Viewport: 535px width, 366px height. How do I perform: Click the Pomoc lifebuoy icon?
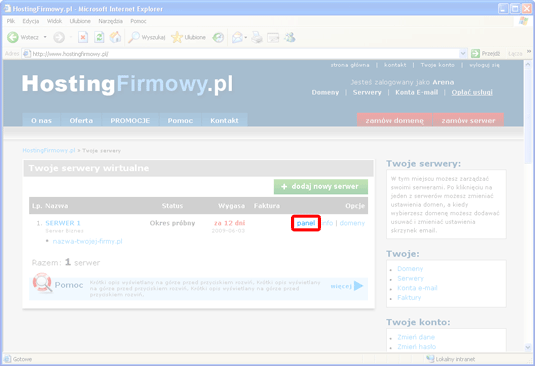click(42, 283)
